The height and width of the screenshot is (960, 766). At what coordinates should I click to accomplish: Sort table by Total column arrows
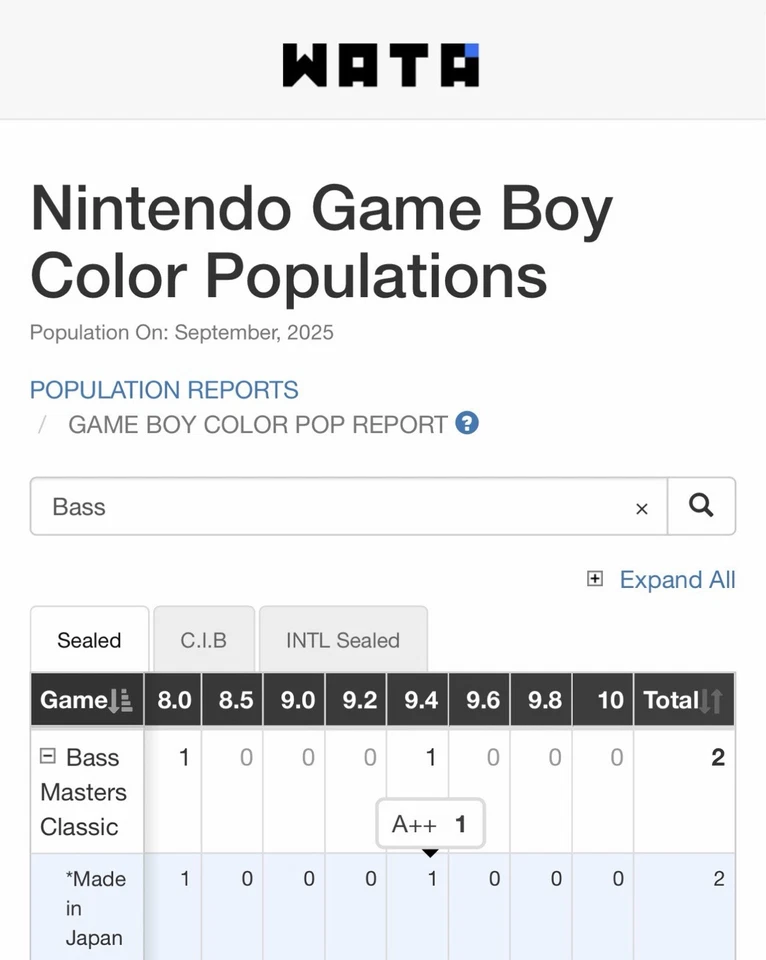[x=711, y=701]
